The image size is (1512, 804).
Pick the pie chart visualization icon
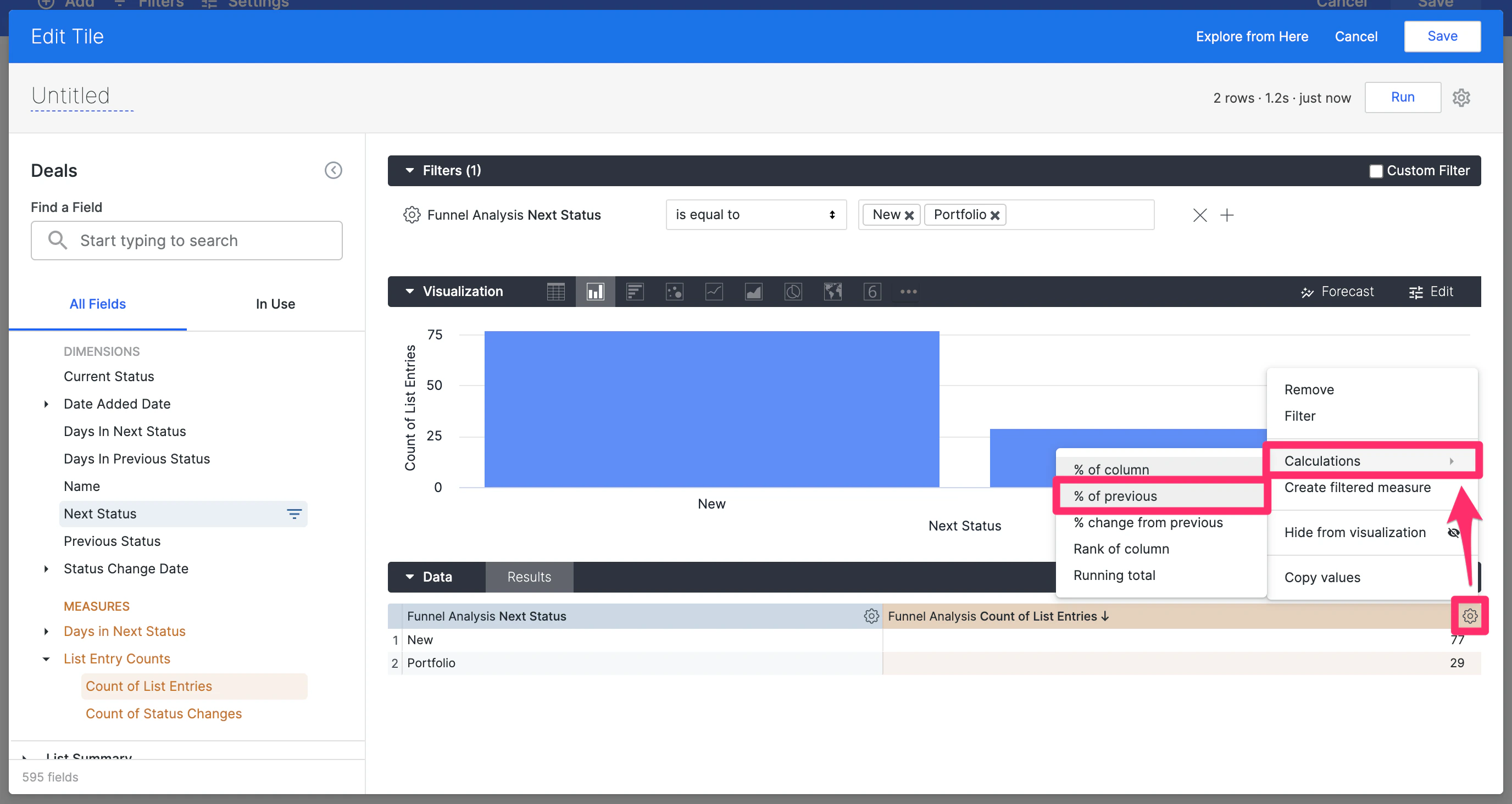(x=793, y=292)
